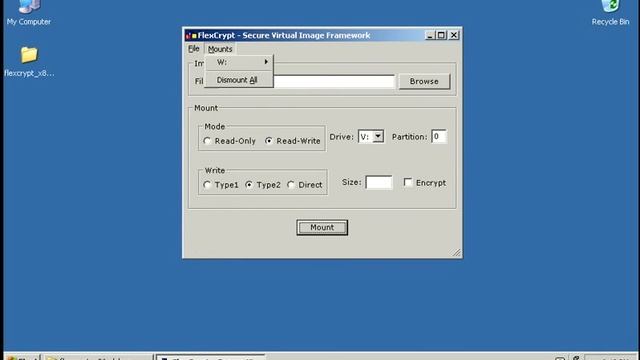The width and height of the screenshot is (640, 360).
Task: Click the Size input field
Action: click(379, 182)
